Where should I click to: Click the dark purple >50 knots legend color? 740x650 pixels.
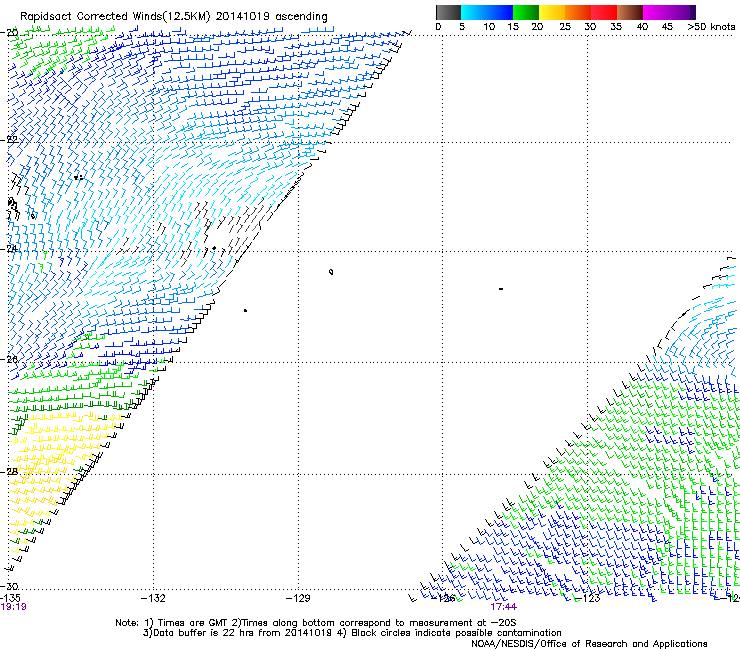click(693, 12)
